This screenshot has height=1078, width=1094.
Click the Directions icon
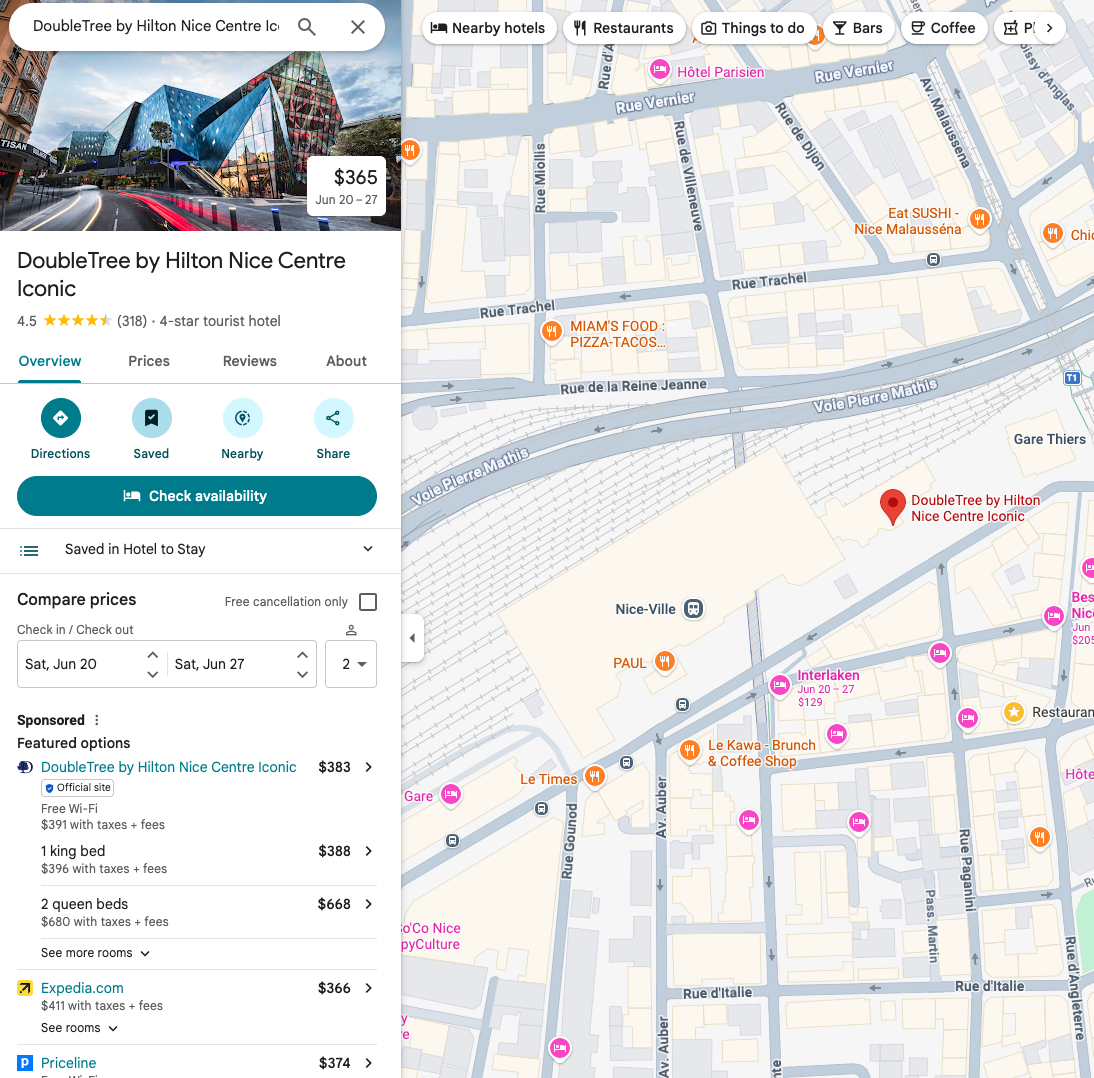pyautogui.click(x=61, y=418)
